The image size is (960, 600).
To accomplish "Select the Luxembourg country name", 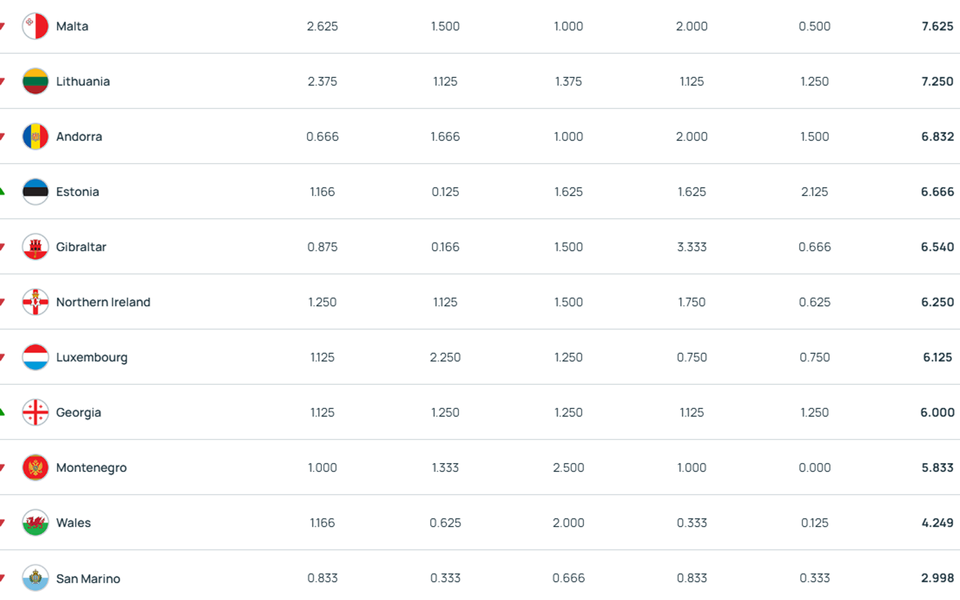I will coord(92,358).
